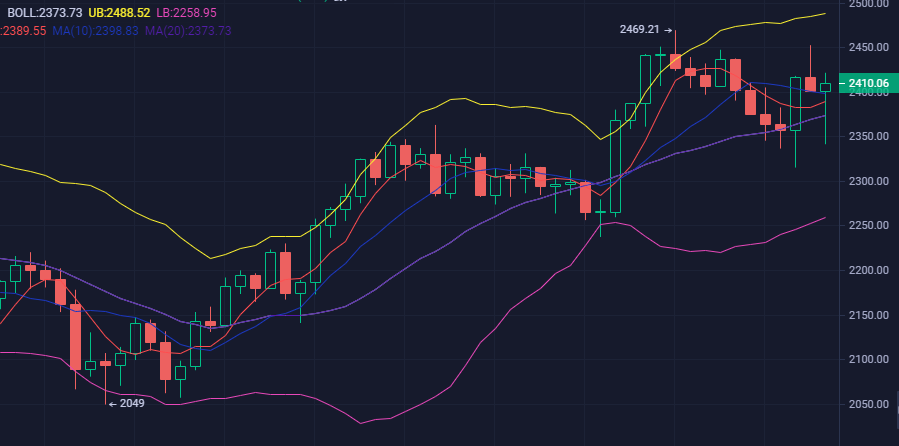Image resolution: width=899 pixels, height=446 pixels.
Task: Click the LB:2258.95 lower band value
Action: pos(186,13)
